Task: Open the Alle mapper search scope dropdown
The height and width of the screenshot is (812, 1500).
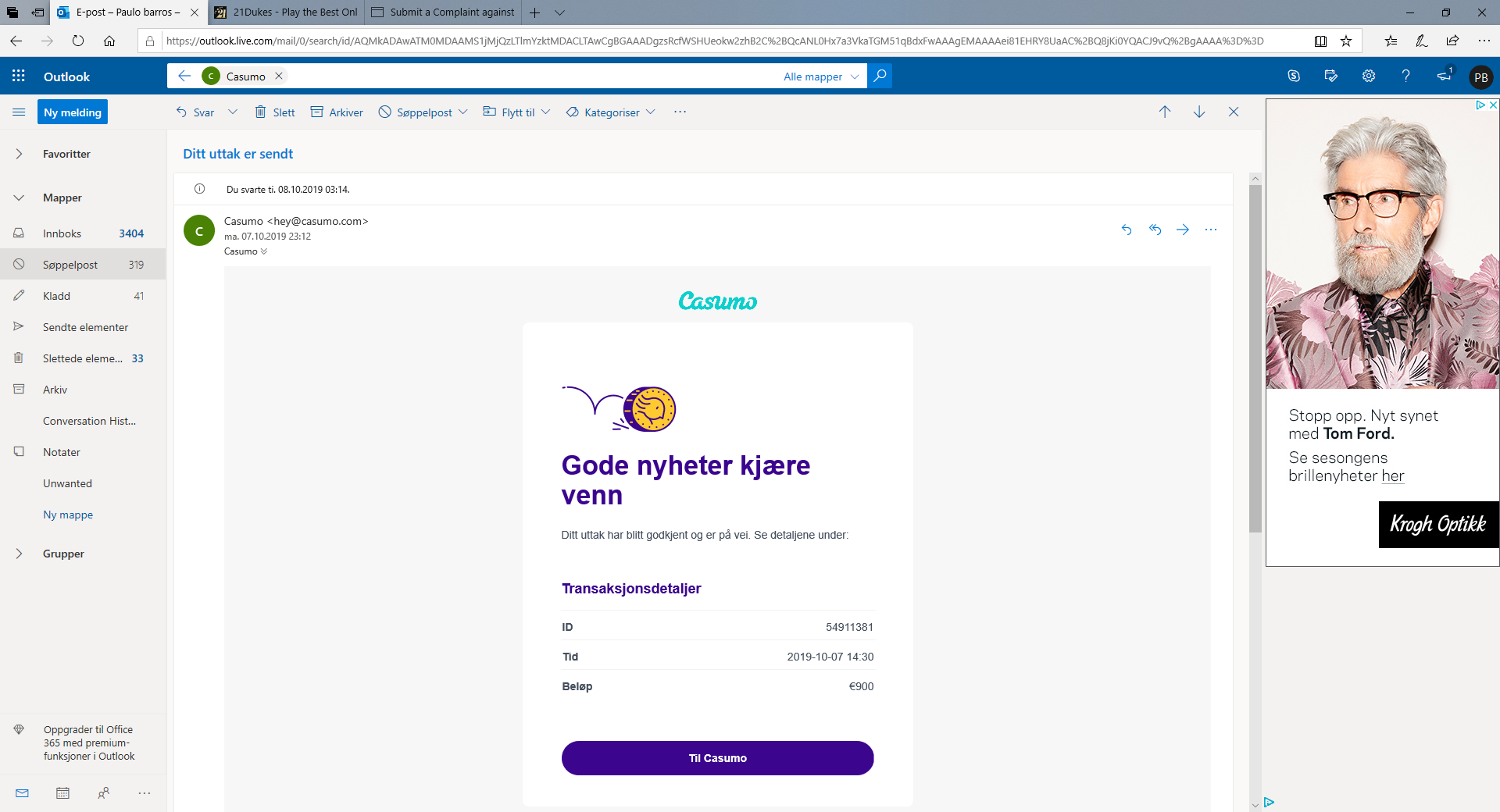Action: point(820,77)
